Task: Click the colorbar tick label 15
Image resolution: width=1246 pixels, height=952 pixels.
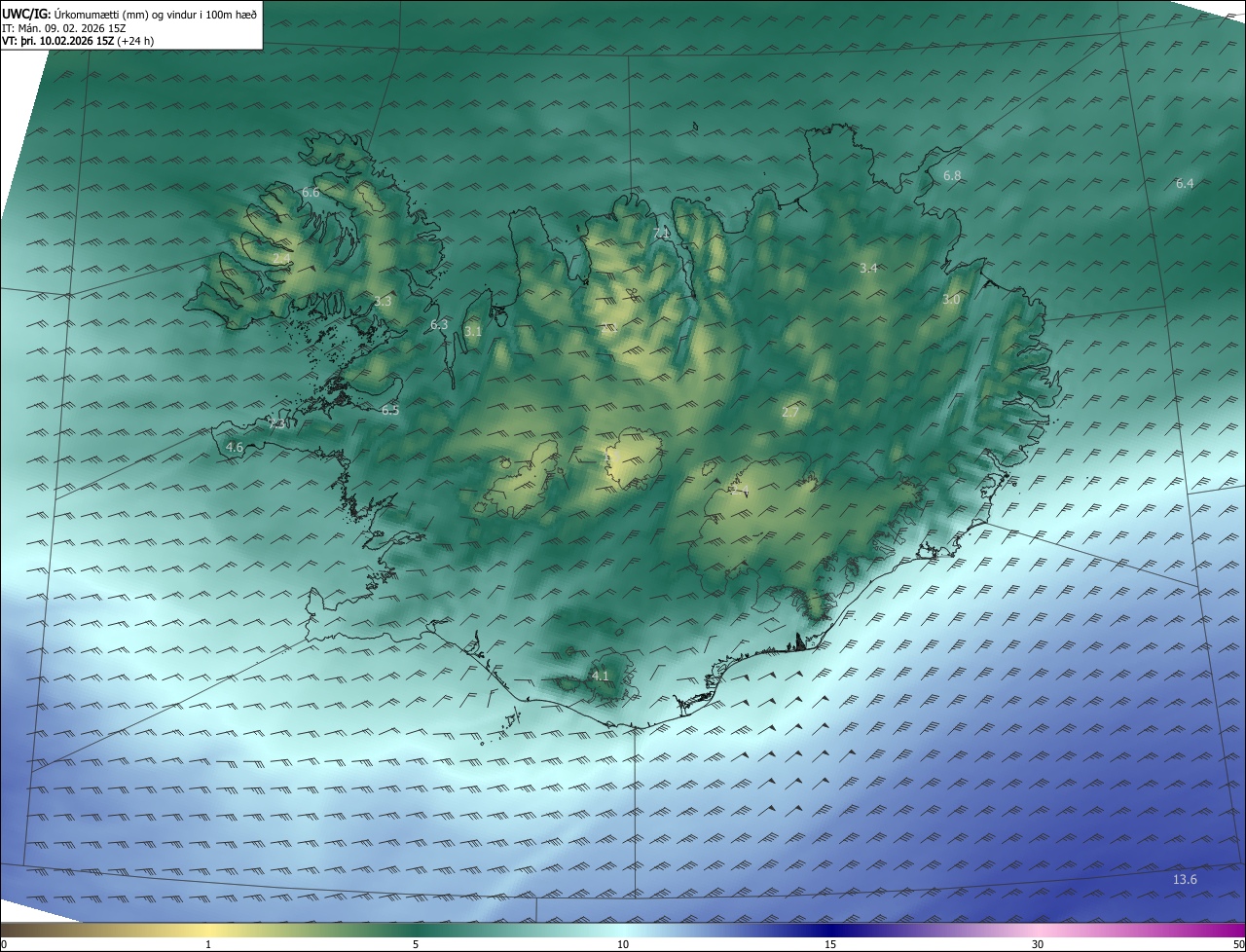Action: tap(830, 945)
